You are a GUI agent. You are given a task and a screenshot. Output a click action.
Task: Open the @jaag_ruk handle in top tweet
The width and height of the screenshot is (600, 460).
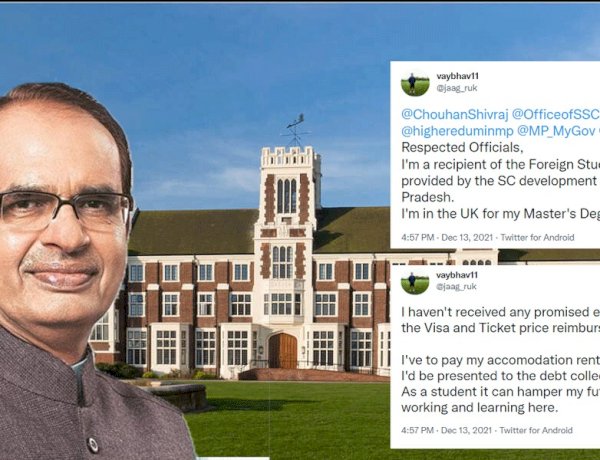(x=457, y=88)
